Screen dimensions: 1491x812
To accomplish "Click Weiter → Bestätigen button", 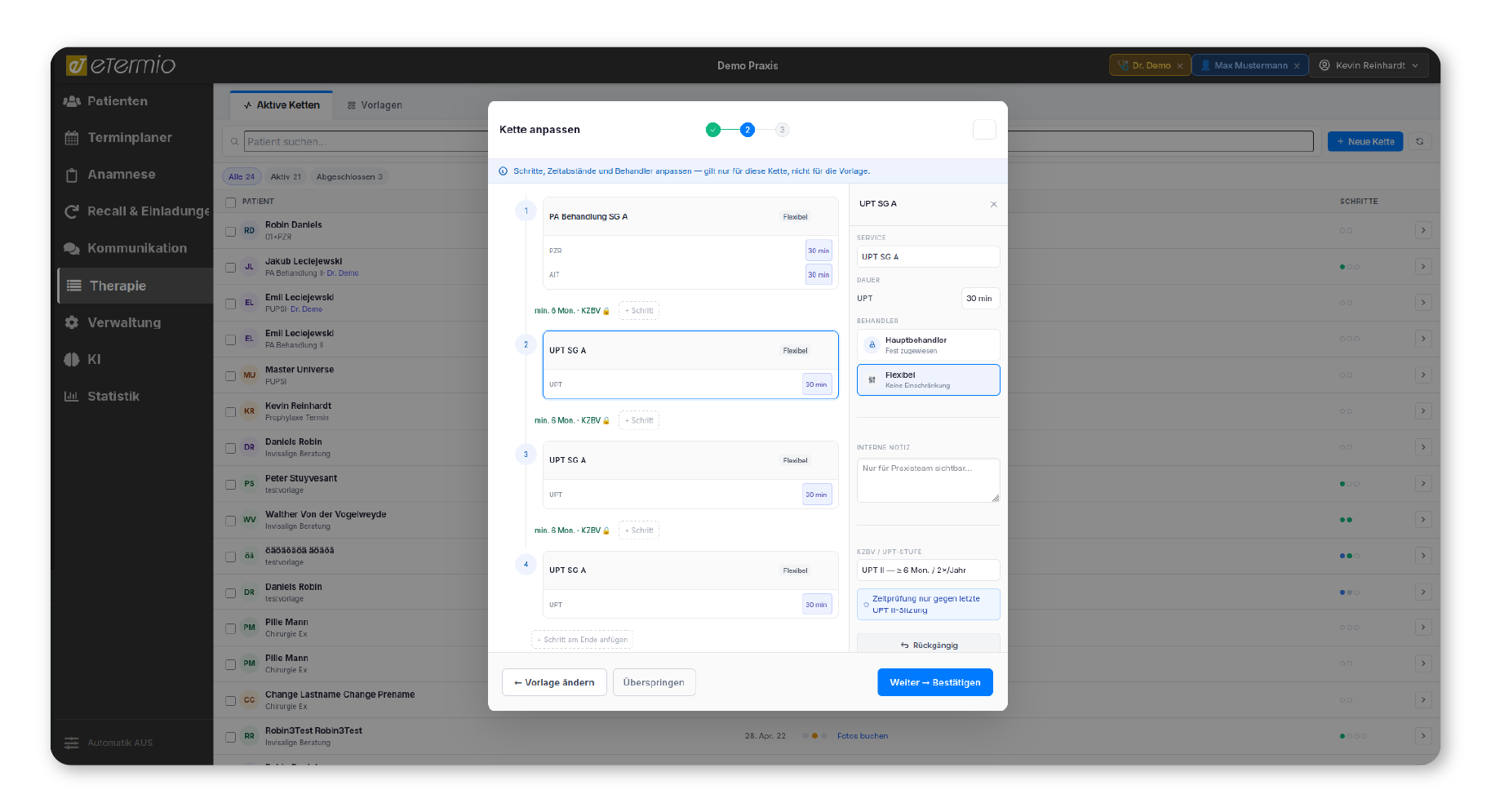I will point(935,683).
